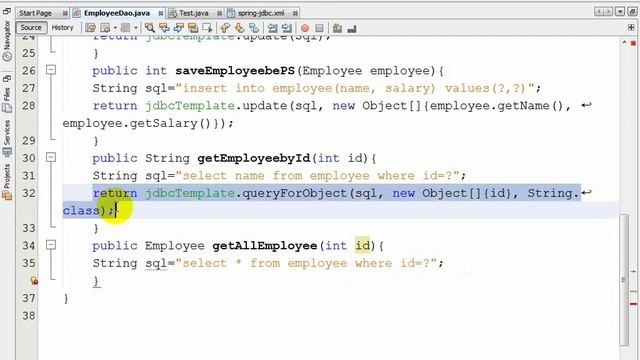Click the "insert into employee" SQL string
Screen dimensions: 640x360
pyautogui.click(x=355, y=88)
